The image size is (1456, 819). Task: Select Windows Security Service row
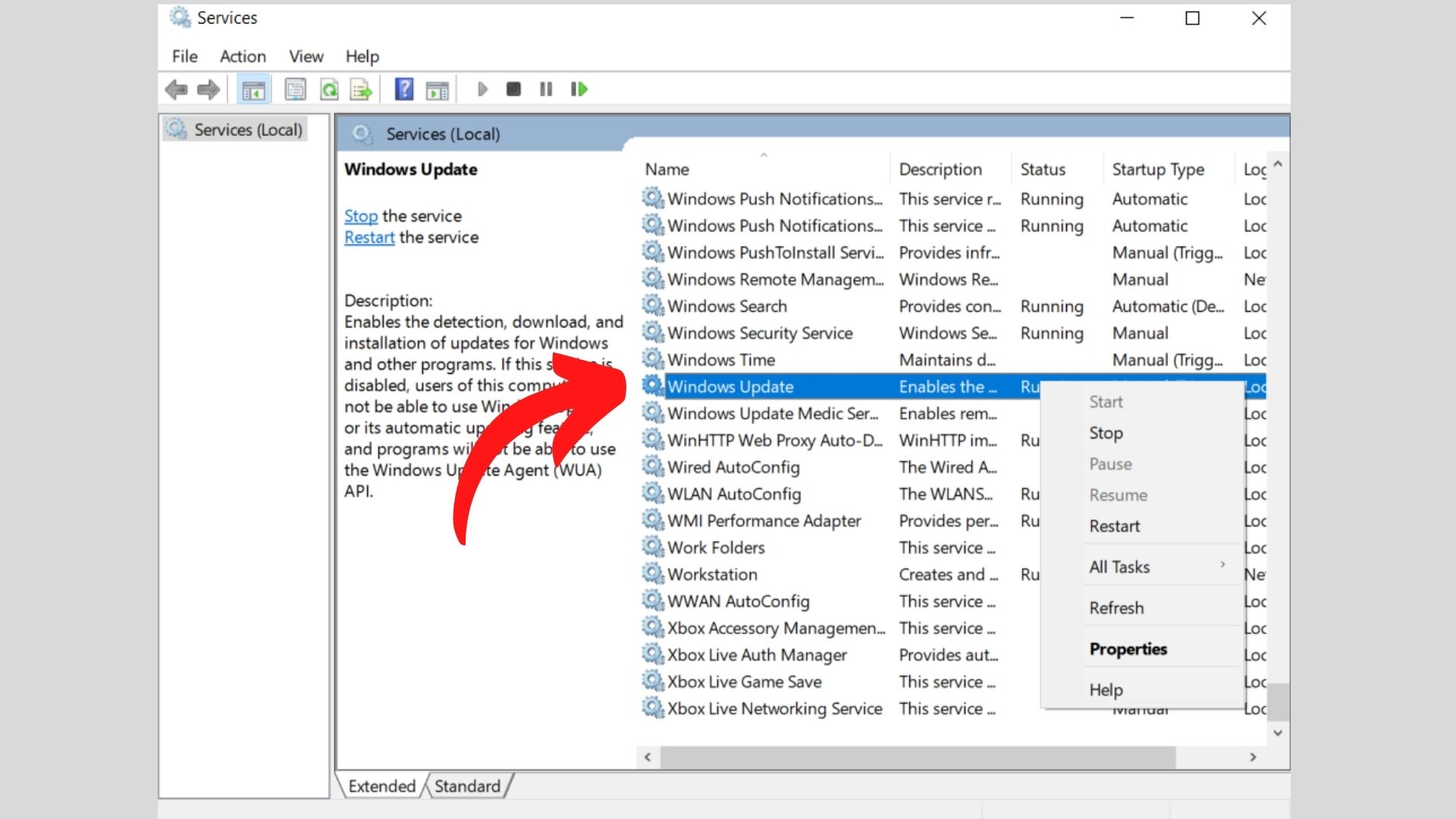[x=954, y=333]
